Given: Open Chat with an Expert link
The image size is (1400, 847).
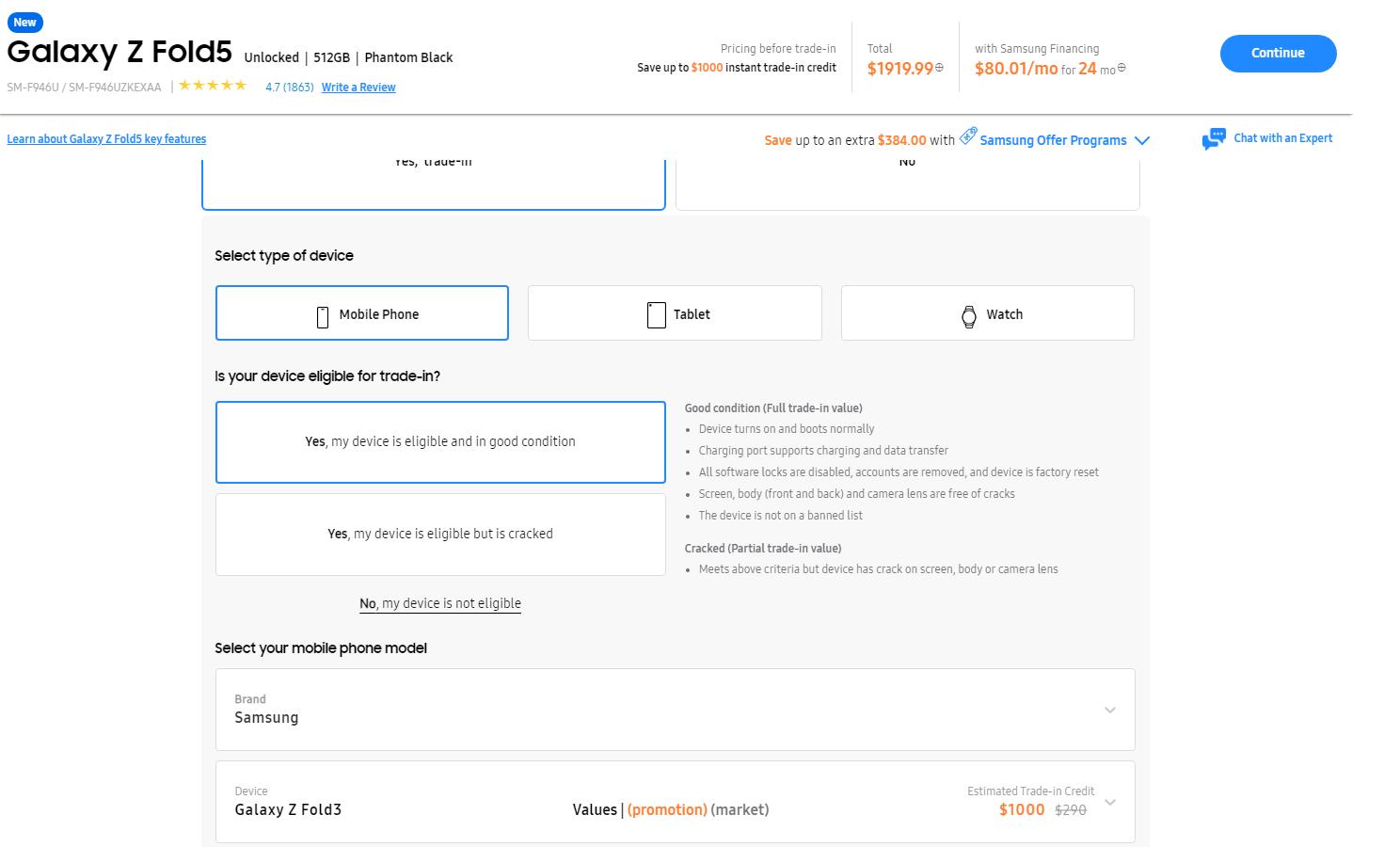Looking at the screenshot, I should click(x=1282, y=138).
